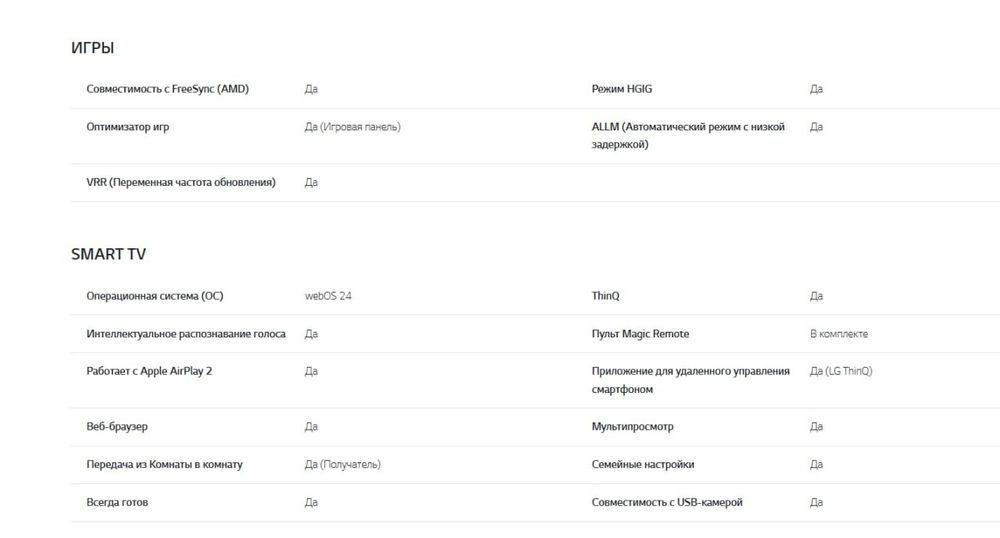Click the Передача из Комнаты в комнату label
Image resolution: width=1000 pixels, height=538 pixels.
pos(164,464)
